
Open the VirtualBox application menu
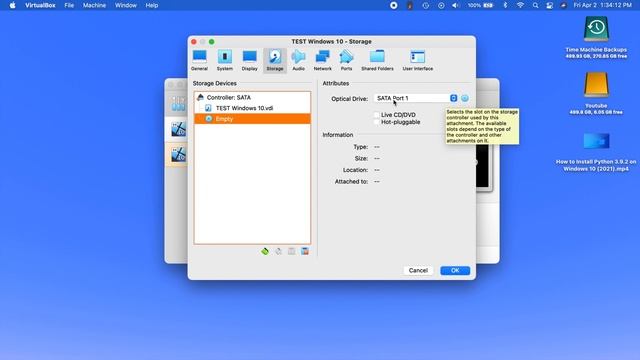tap(40, 5)
